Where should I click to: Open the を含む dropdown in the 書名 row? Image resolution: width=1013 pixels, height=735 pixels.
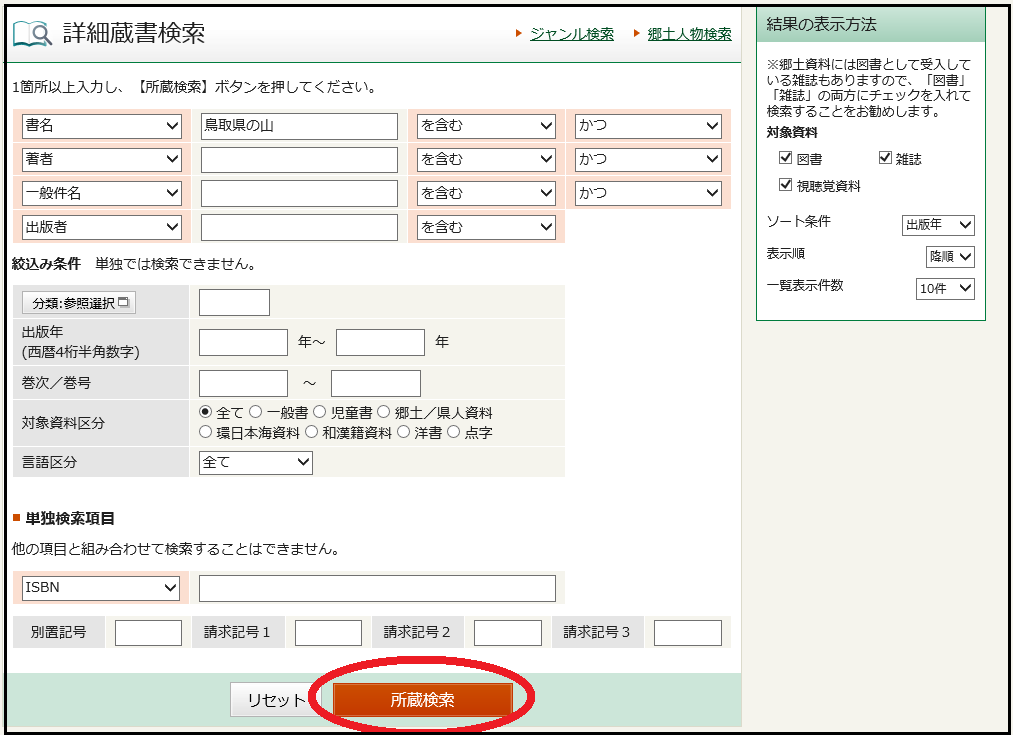[486, 125]
